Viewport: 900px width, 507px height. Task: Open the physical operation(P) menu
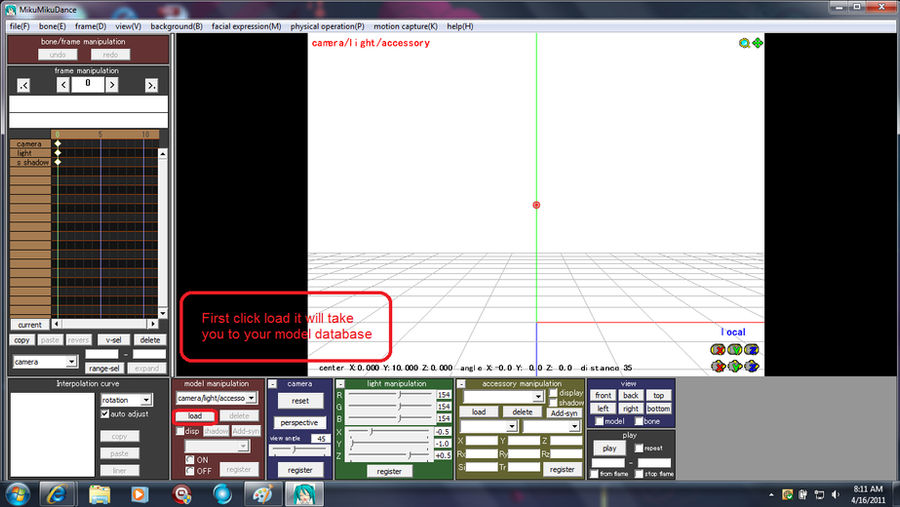point(327,26)
